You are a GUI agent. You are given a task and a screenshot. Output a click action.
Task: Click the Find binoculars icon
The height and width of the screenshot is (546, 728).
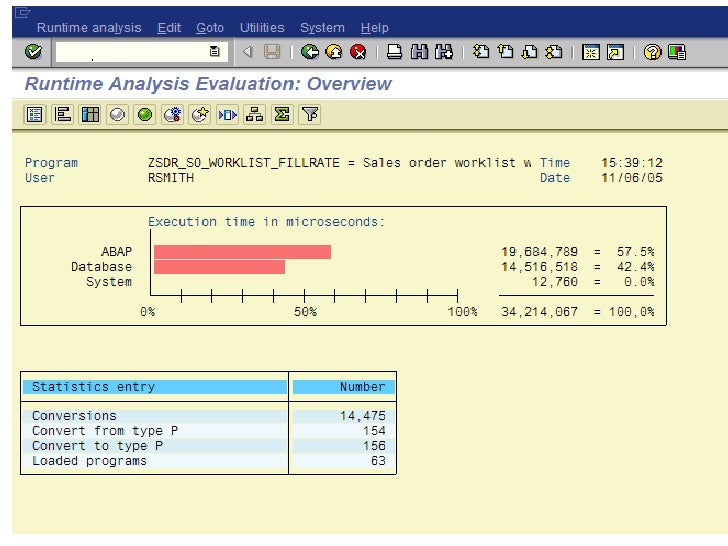click(x=419, y=52)
